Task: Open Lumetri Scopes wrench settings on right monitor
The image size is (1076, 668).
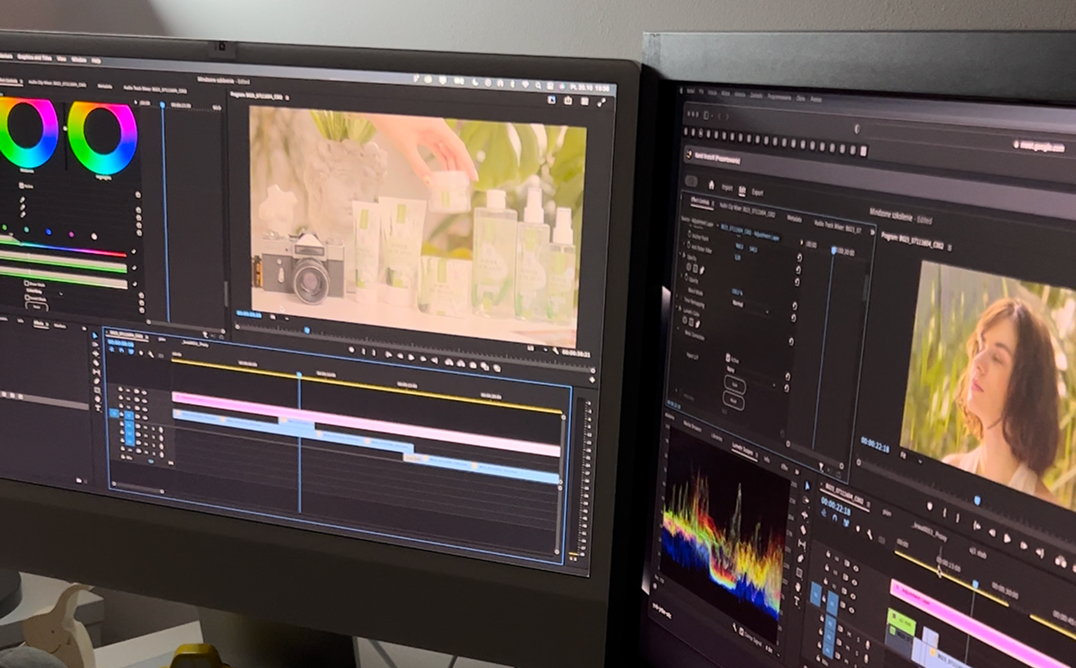Action: point(736,626)
